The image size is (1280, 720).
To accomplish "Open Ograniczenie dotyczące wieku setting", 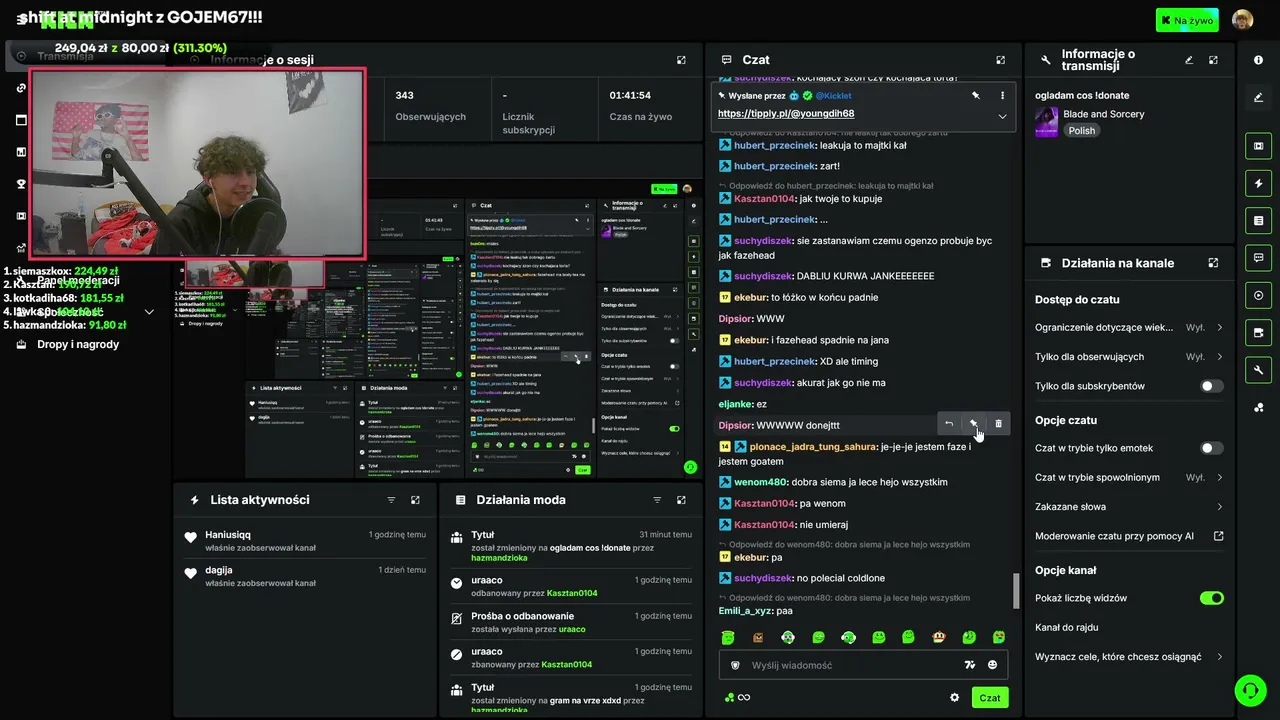I will coord(1129,327).
